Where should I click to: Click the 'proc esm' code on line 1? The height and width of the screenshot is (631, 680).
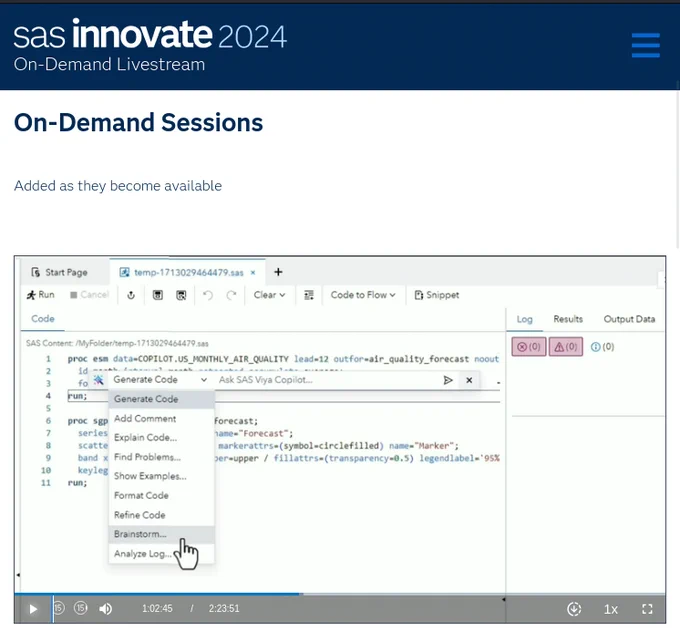[x=88, y=359]
